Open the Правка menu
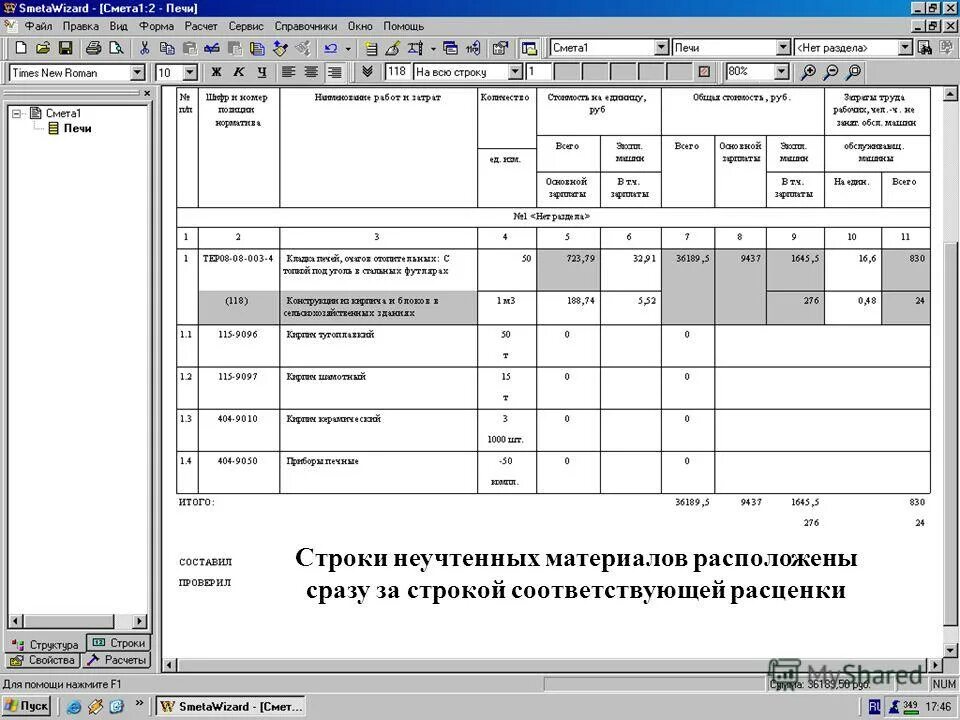The width and height of the screenshot is (960, 720). click(x=81, y=26)
